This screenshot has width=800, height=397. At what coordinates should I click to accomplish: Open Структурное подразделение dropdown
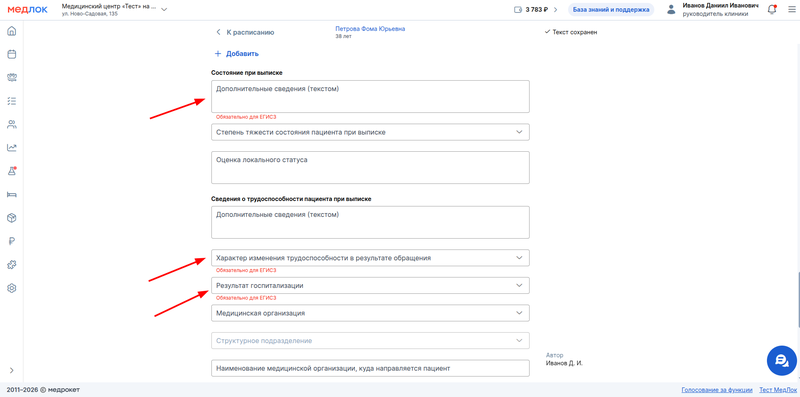click(370, 340)
